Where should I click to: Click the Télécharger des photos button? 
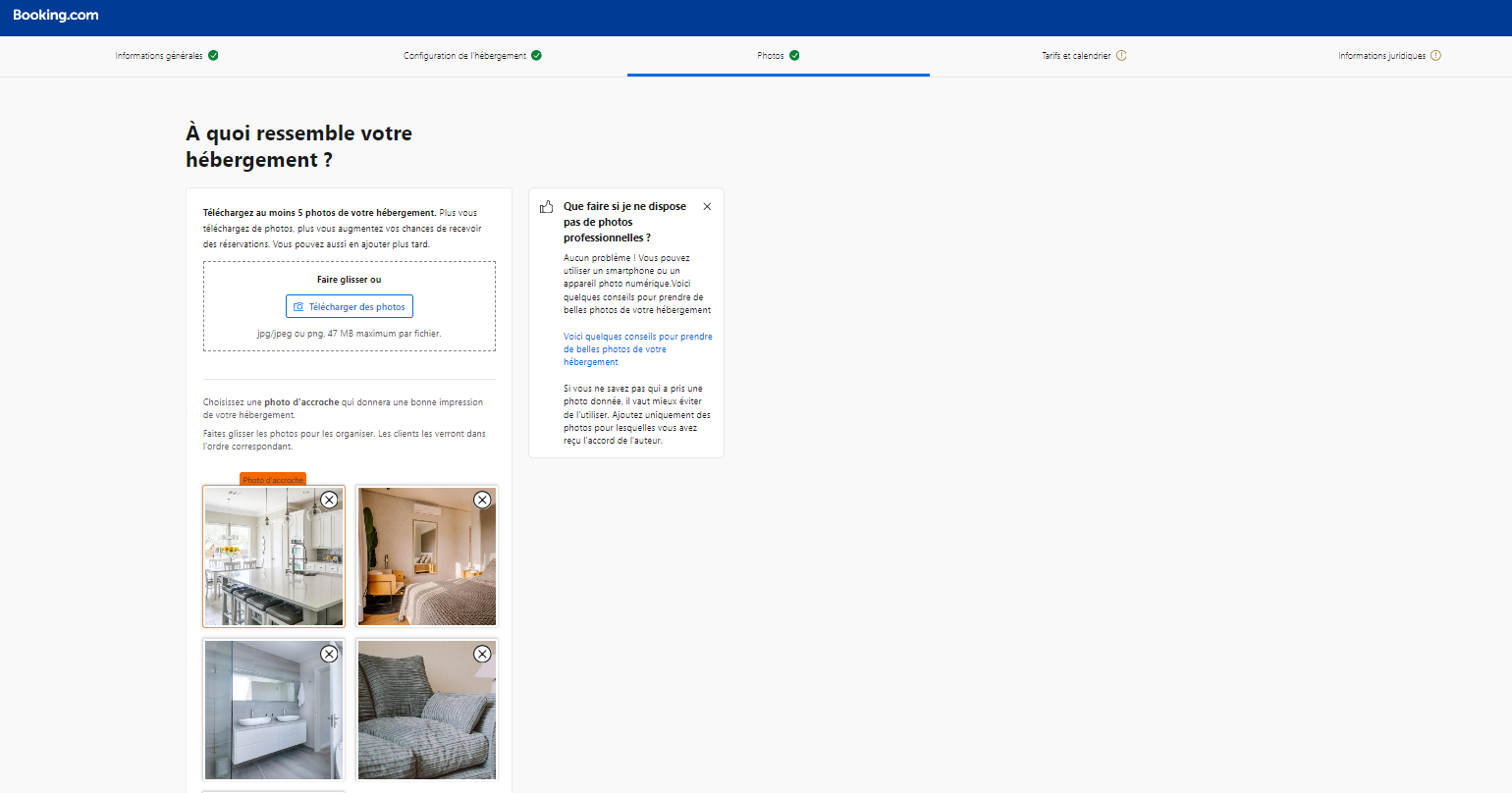point(350,306)
